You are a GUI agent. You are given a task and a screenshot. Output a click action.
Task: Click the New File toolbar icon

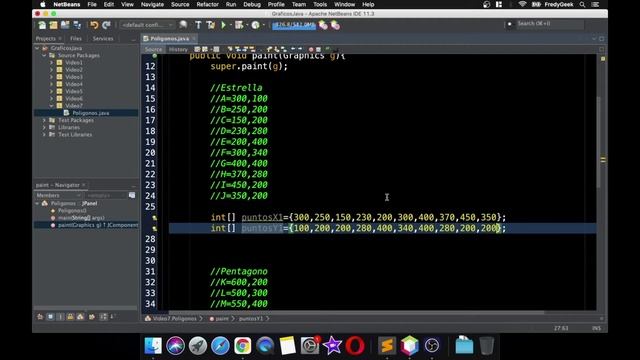click(42, 25)
